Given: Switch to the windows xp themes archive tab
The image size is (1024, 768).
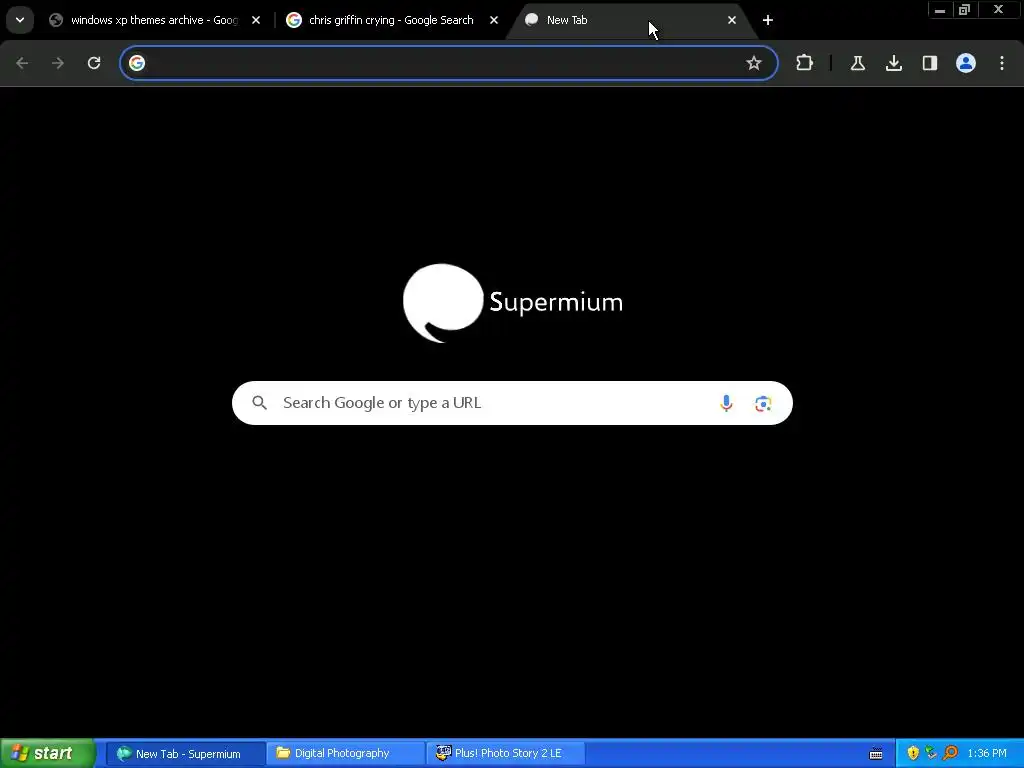Looking at the screenshot, I should pos(154,20).
